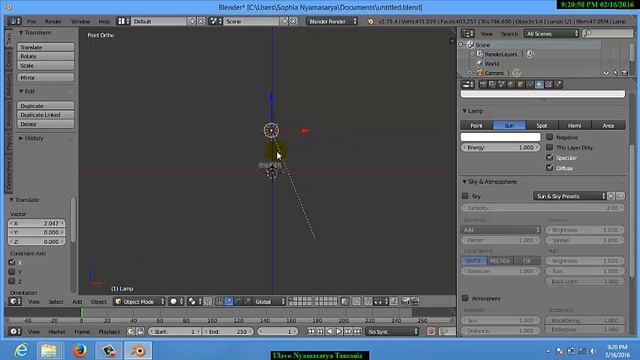Select the active Lamp data properties tab
This screenshot has width=640, height=360.
(x=539, y=84)
